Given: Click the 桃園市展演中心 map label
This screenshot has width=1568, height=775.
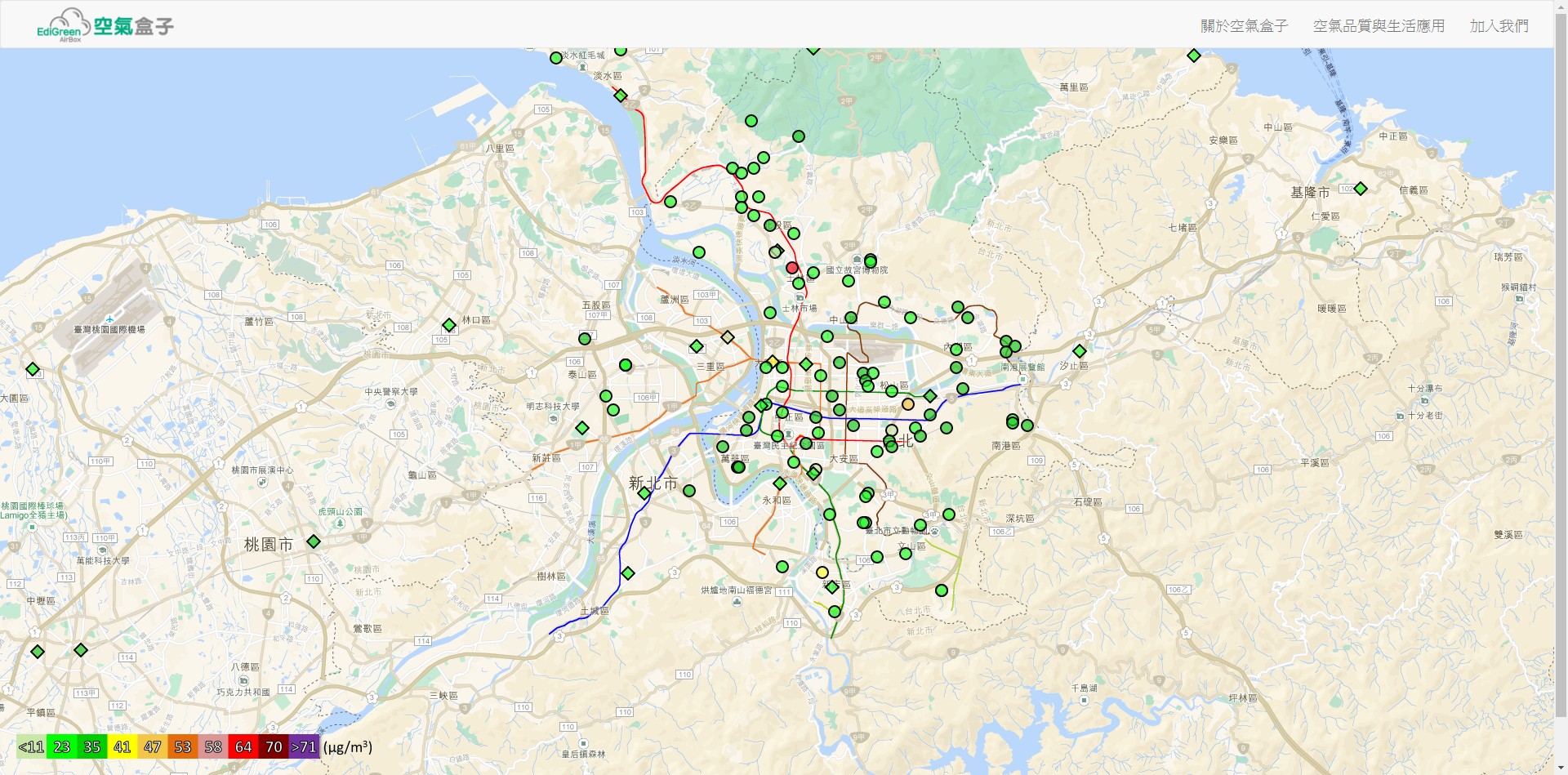Looking at the screenshot, I should coord(262,470).
